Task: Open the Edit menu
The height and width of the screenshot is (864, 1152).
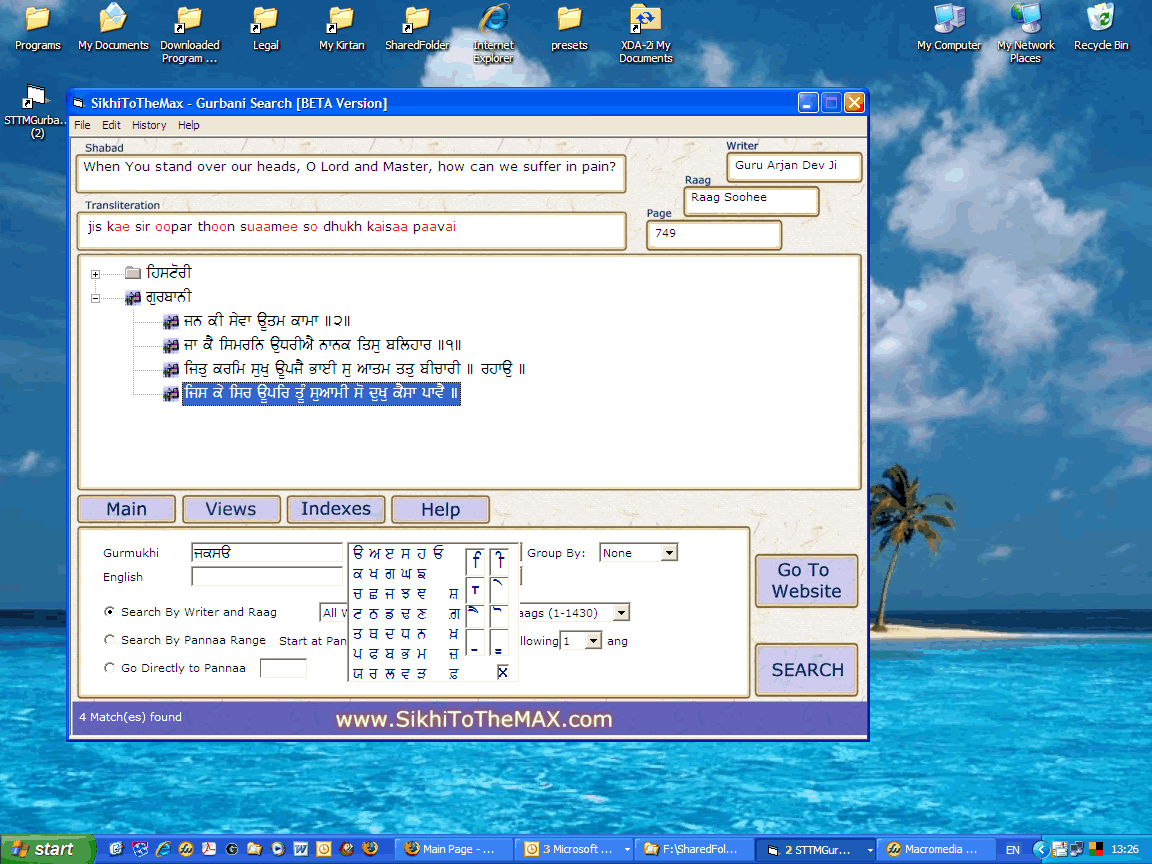Action: (x=111, y=126)
